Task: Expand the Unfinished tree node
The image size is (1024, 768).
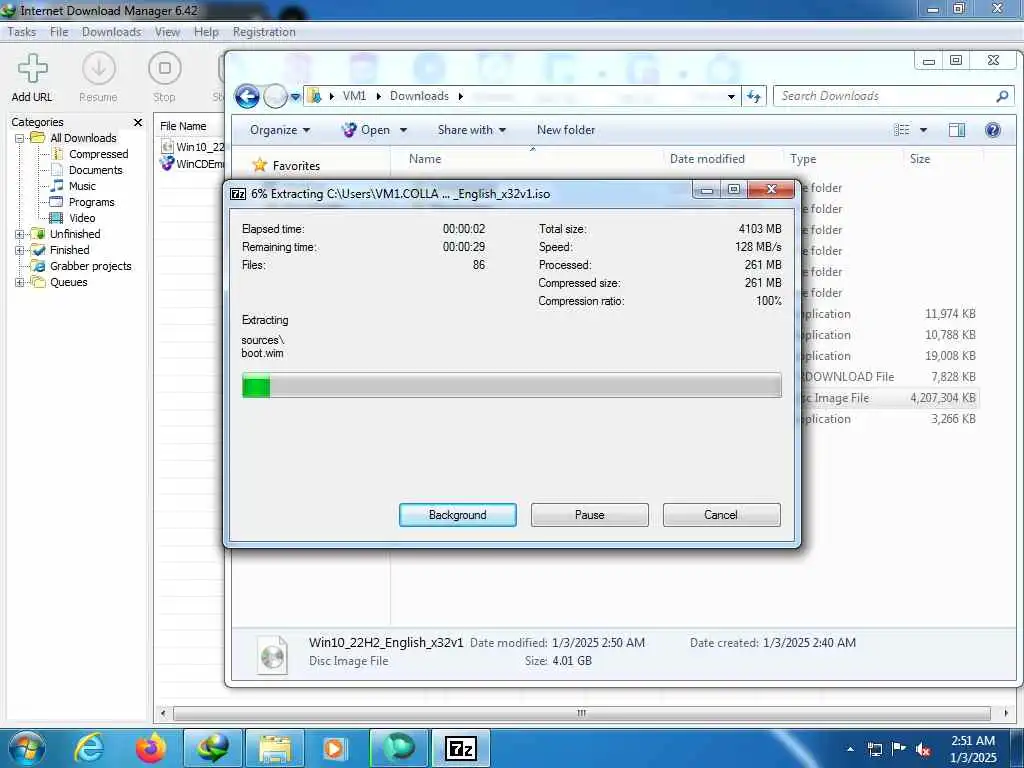Action: coord(20,234)
